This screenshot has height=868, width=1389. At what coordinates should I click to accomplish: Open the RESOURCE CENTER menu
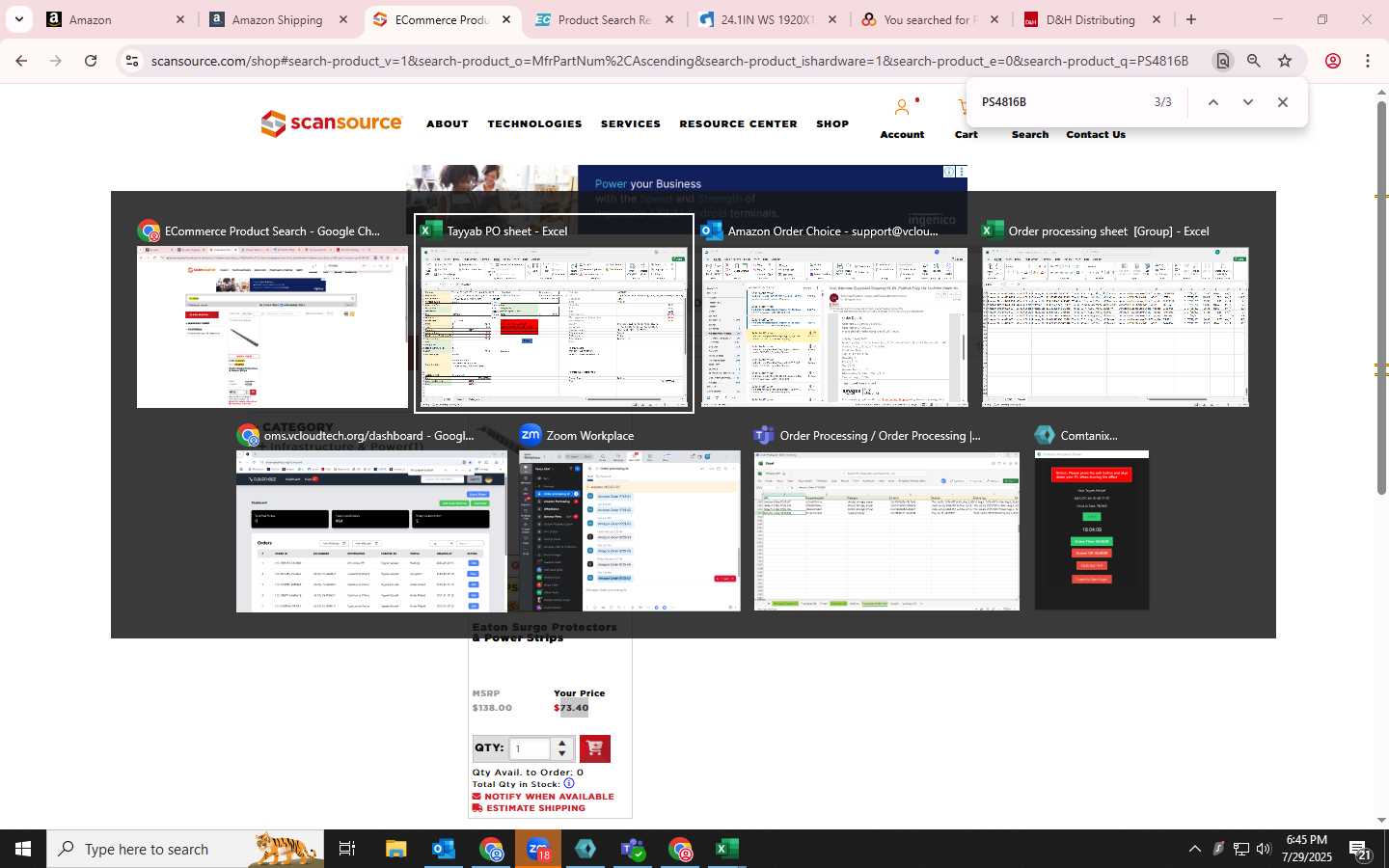pos(738,124)
